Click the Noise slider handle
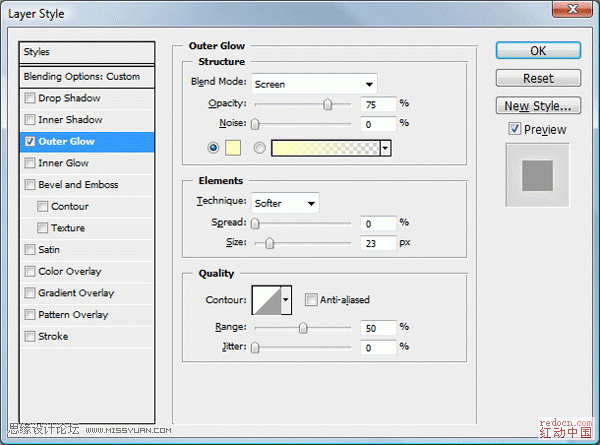The image size is (600, 445). [x=255, y=124]
